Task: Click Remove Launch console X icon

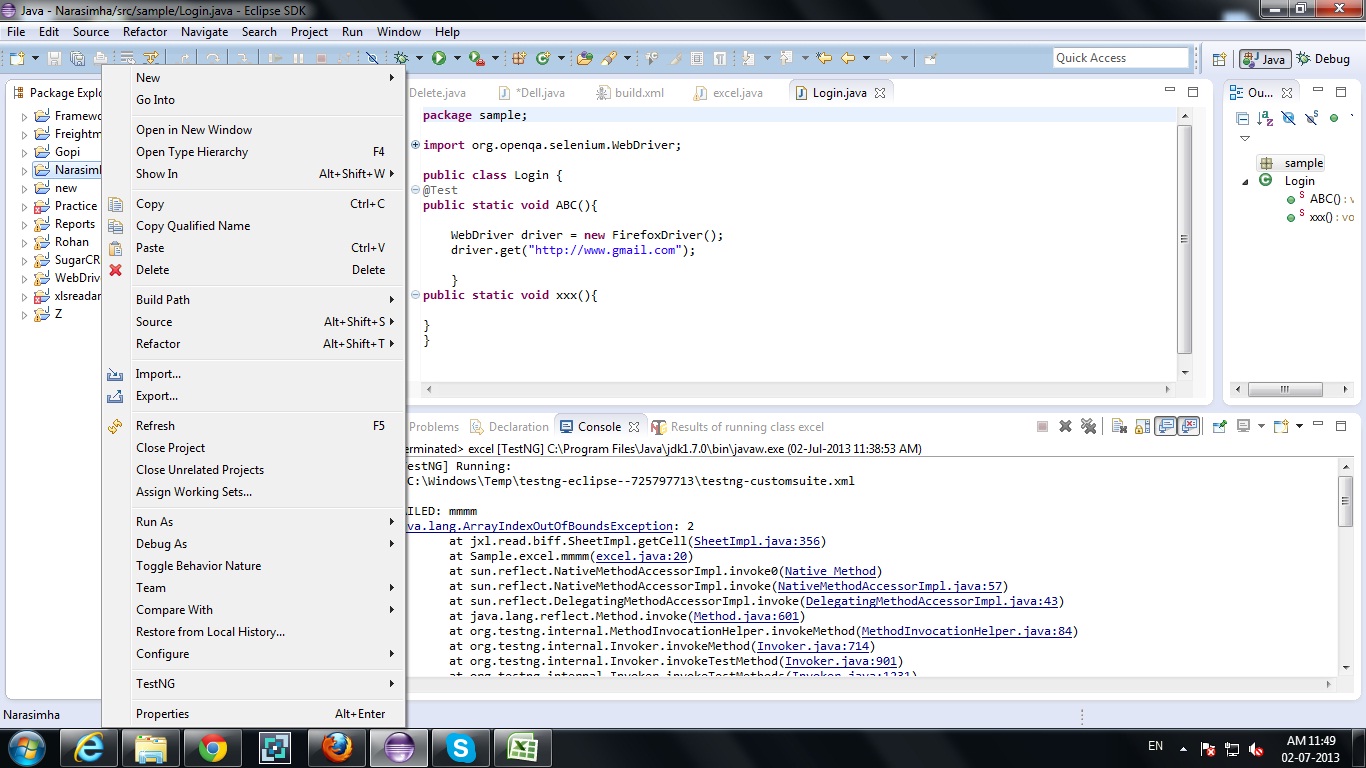Action: tap(1065, 426)
